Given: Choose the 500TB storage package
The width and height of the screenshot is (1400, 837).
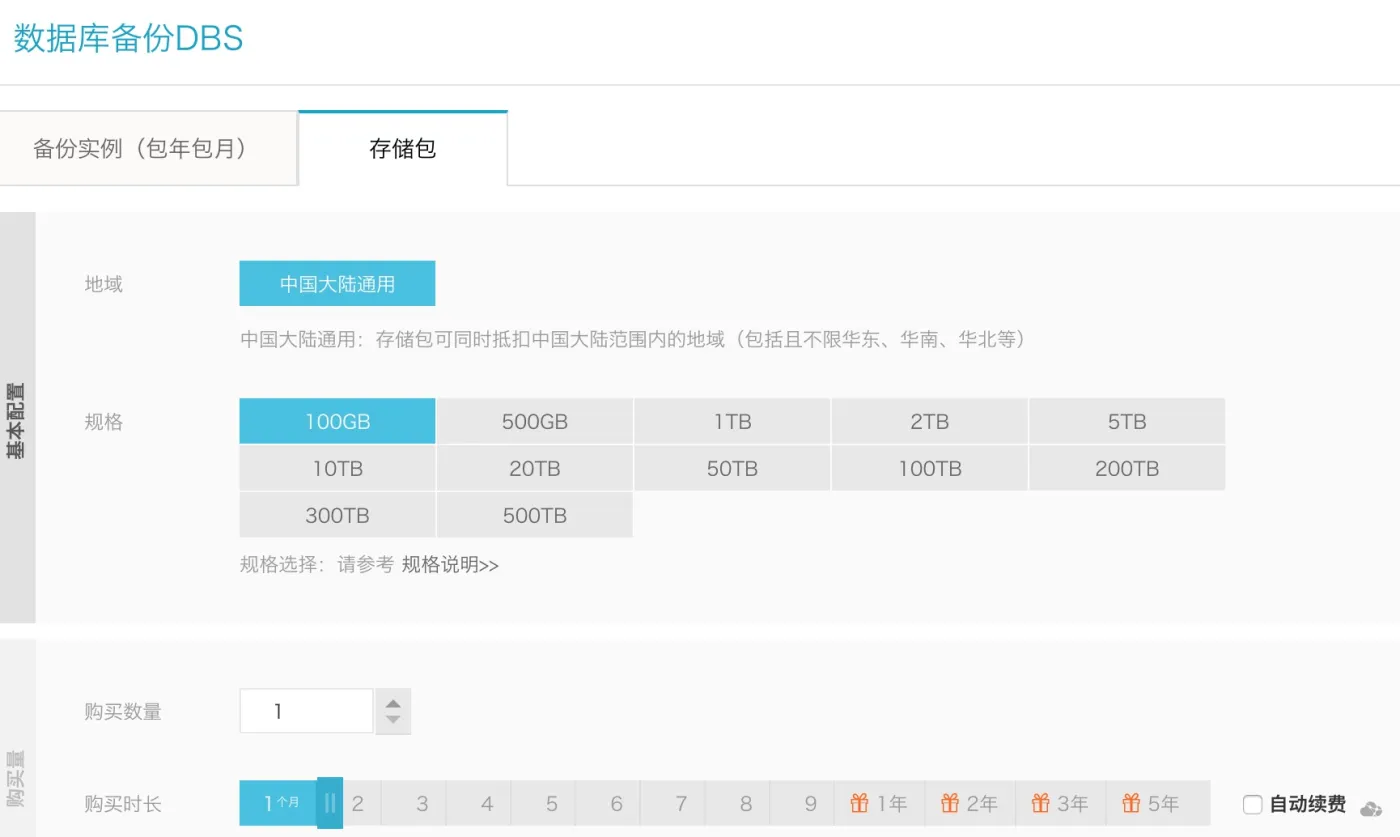Looking at the screenshot, I should tap(535, 515).
